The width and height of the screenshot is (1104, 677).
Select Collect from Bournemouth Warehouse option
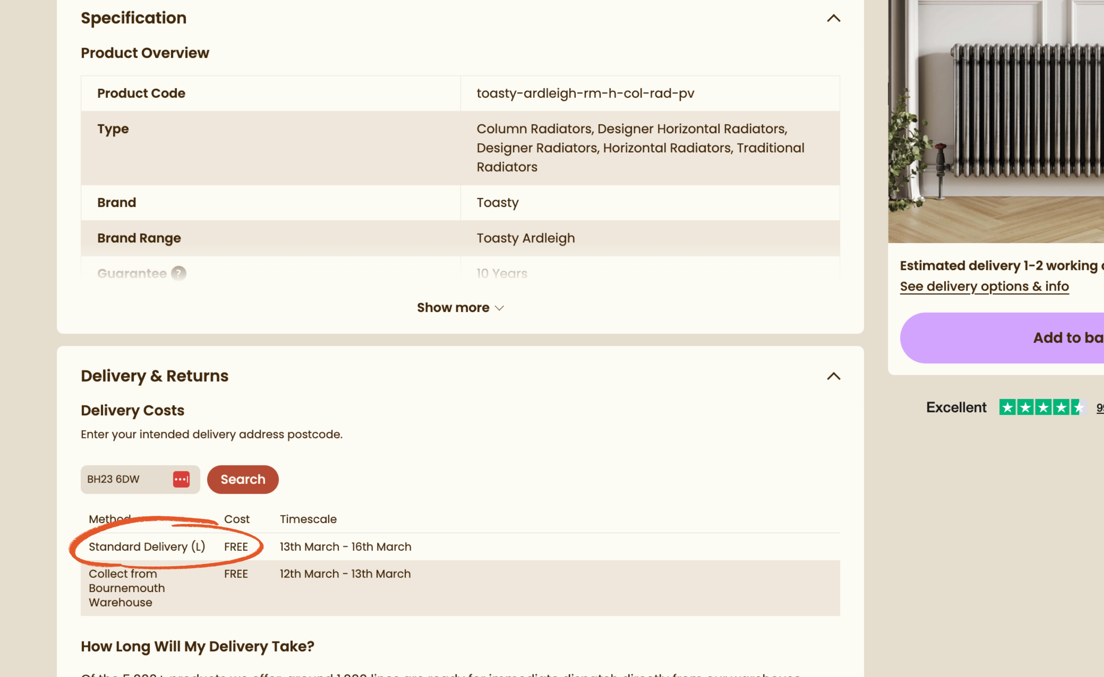127,588
